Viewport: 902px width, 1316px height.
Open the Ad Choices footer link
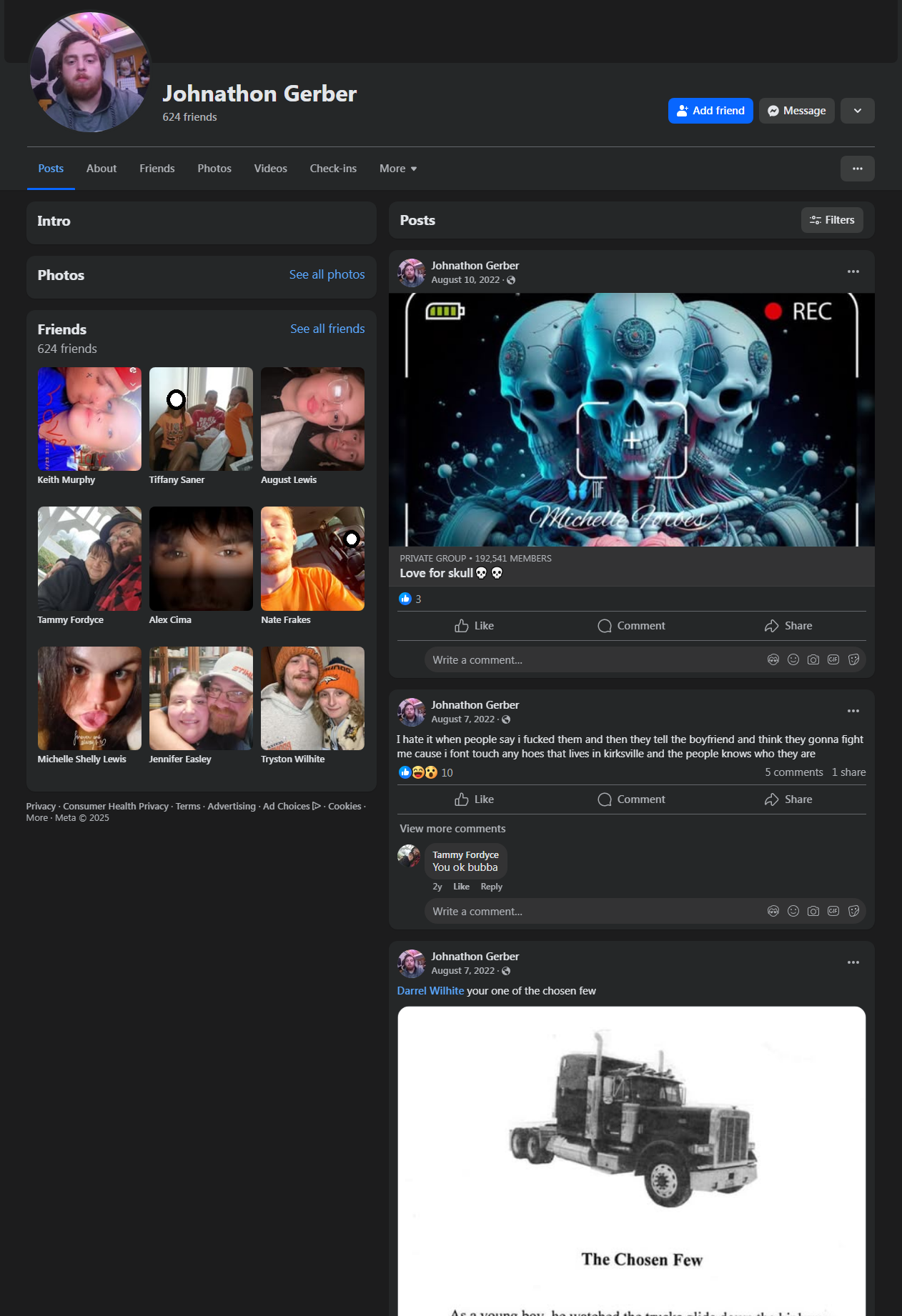click(x=292, y=806)
